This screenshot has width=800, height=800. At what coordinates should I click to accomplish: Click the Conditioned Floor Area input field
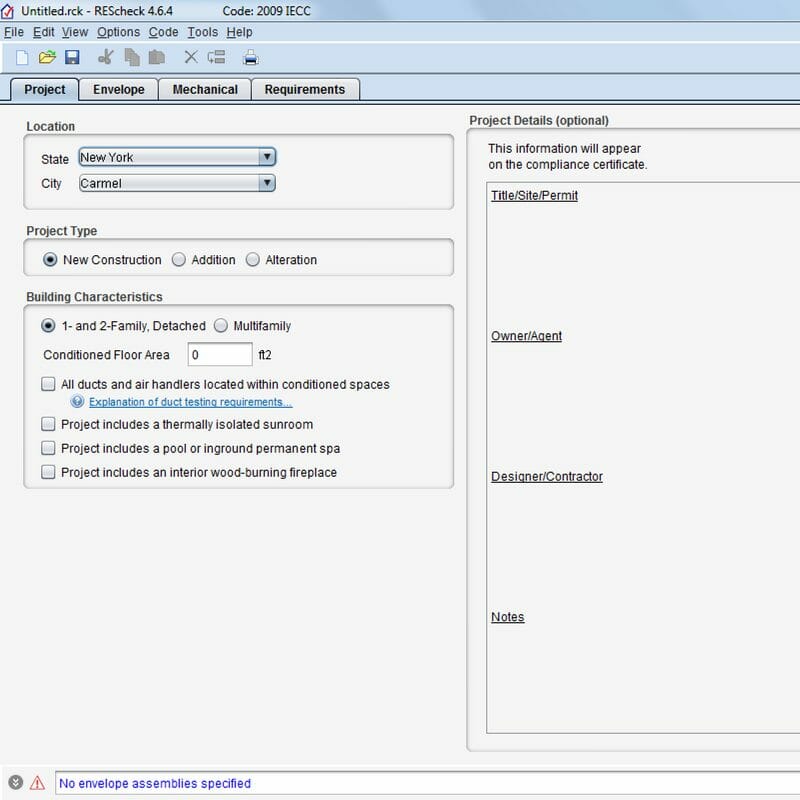(219, 355)
